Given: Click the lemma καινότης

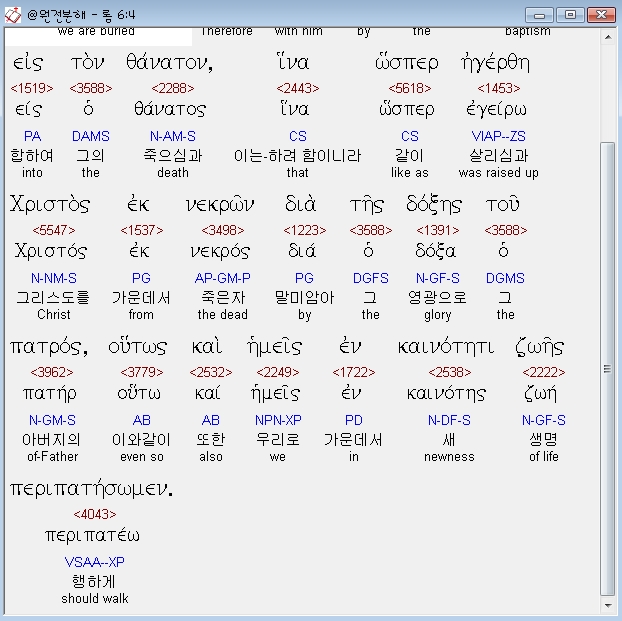Looking at the screenshot, I should point(446,394).
